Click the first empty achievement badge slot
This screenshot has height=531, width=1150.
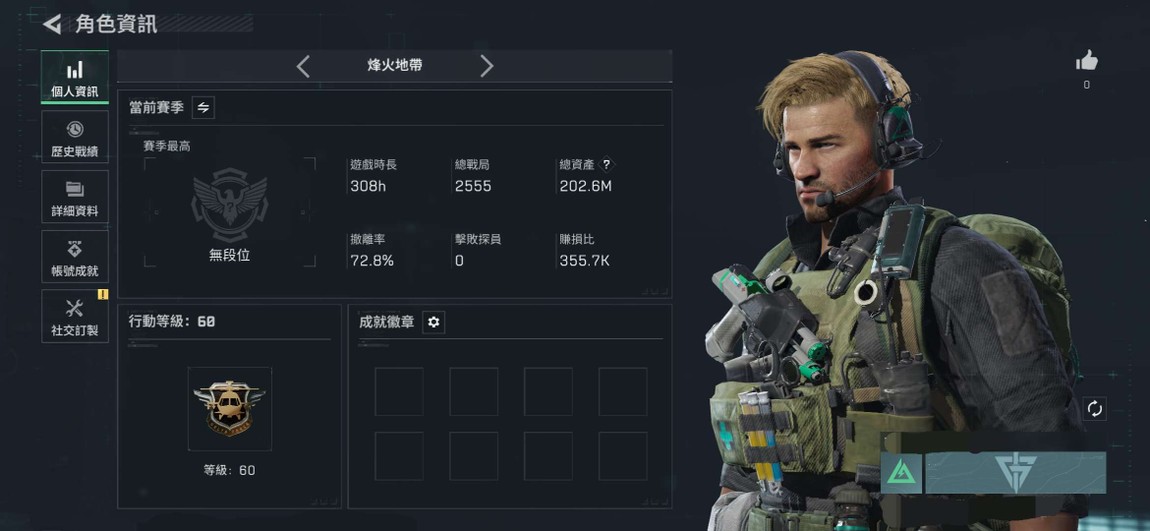(x=399, y=392)
